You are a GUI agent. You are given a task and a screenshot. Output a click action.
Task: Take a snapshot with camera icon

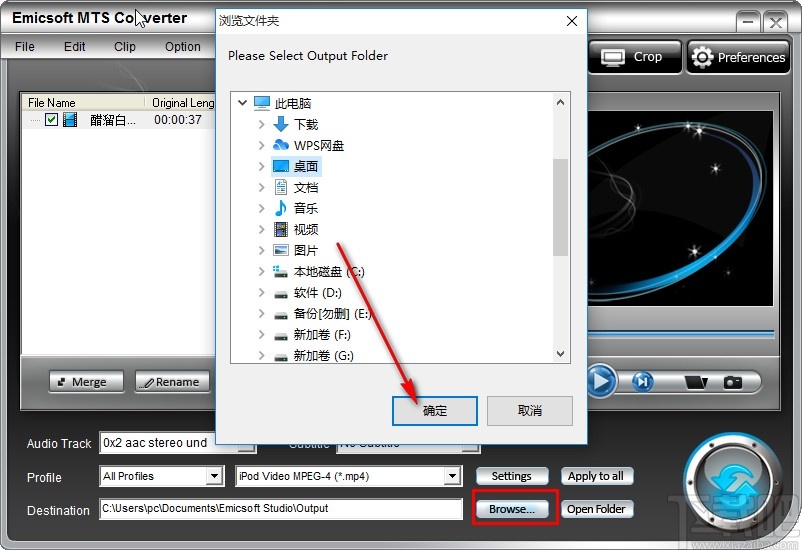click(x=732, y=382)
